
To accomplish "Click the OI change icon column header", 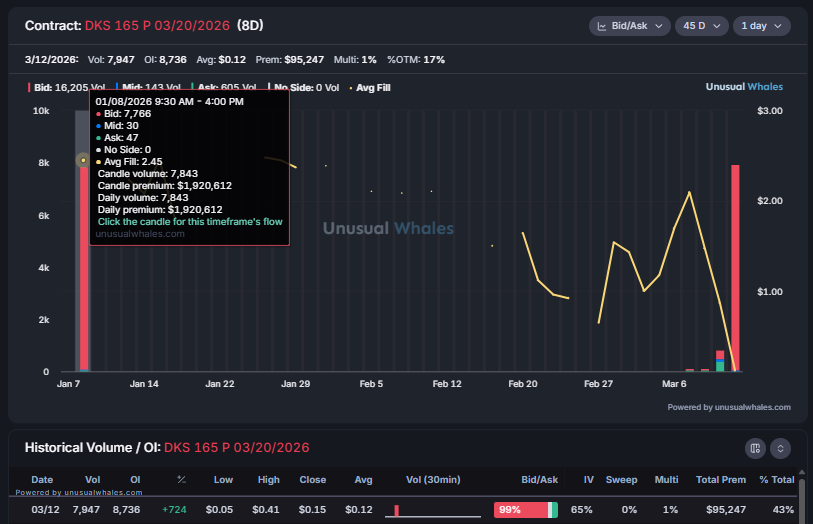I will pyautogui.click(x=181, y=479).
